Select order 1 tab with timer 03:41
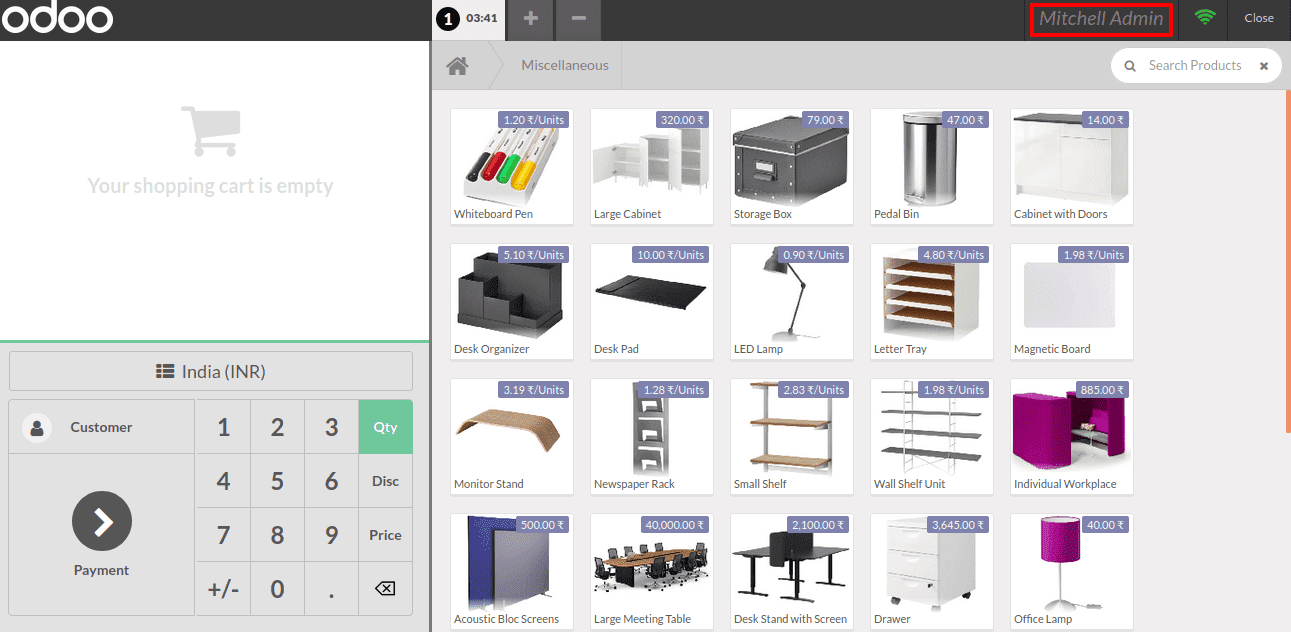Viewport: 1291px width, 632px height. tap(470, 18)
